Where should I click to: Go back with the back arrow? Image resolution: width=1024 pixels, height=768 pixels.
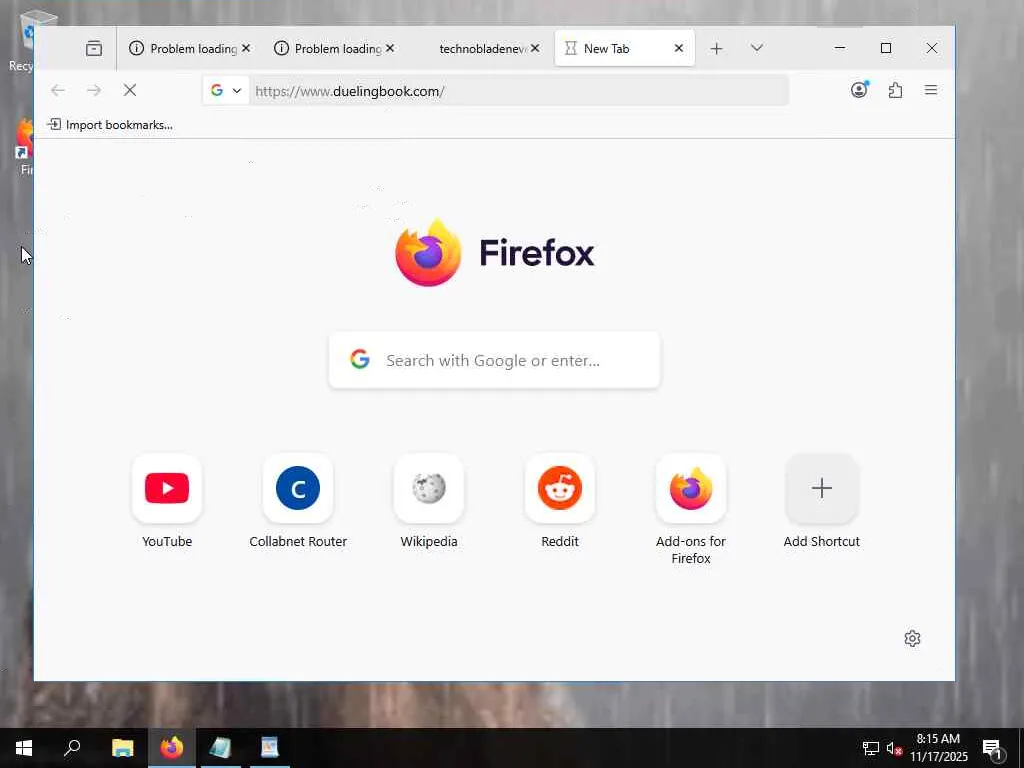(57, 90)
